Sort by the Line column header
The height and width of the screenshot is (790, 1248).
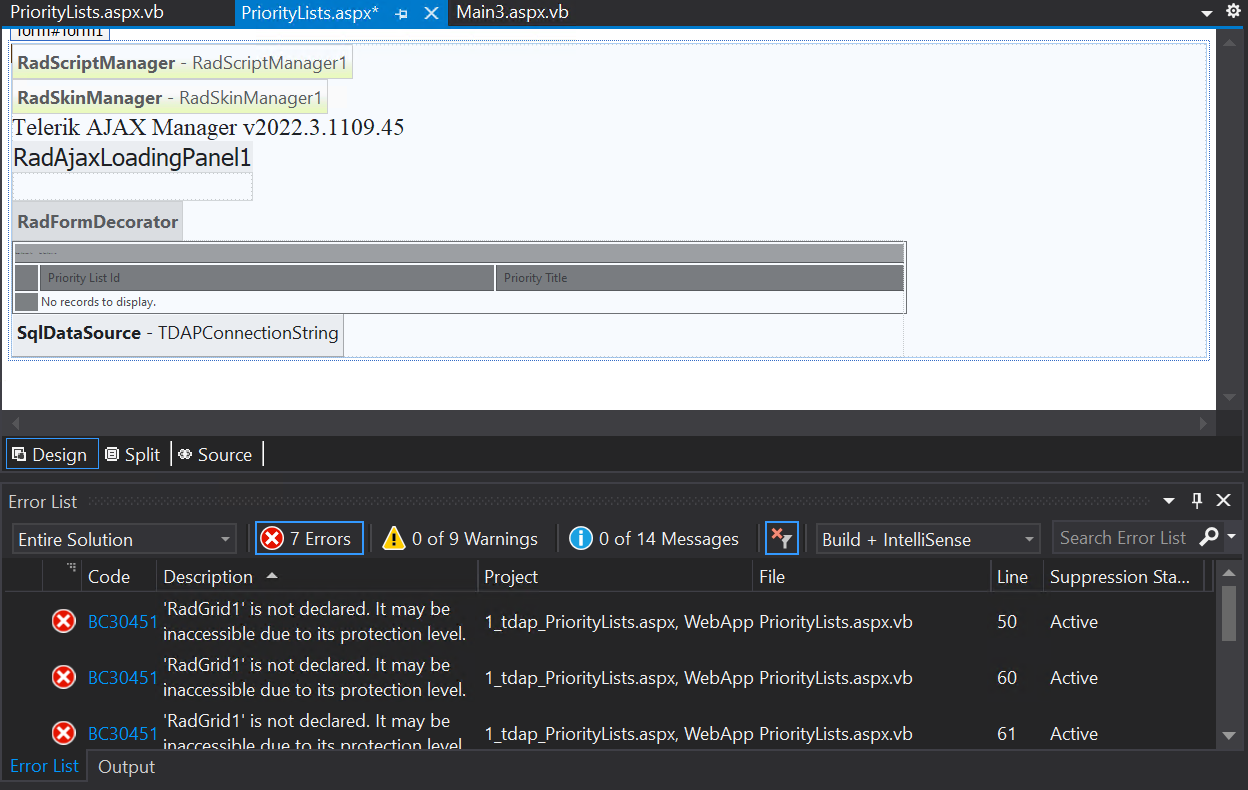point(1015,576)
